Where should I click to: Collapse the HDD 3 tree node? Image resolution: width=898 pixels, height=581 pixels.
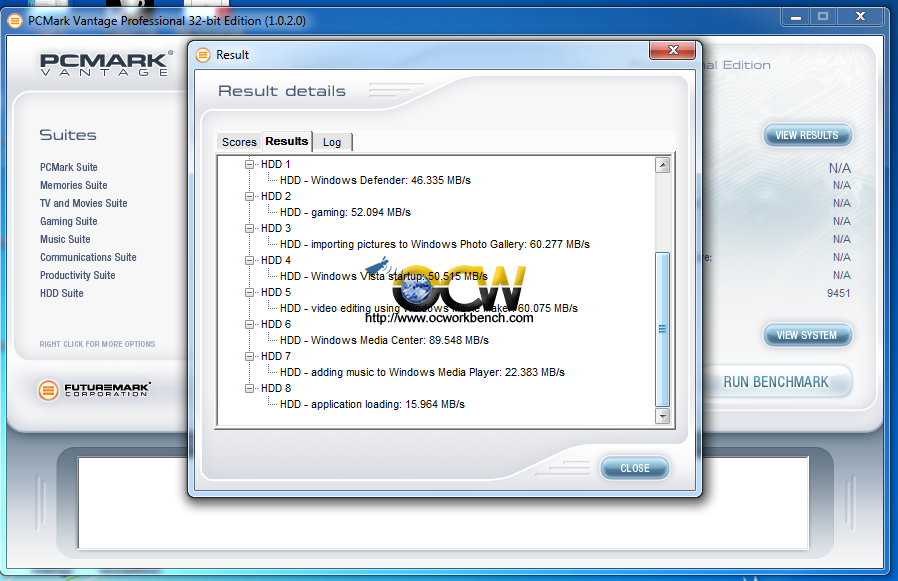(249, 229)
